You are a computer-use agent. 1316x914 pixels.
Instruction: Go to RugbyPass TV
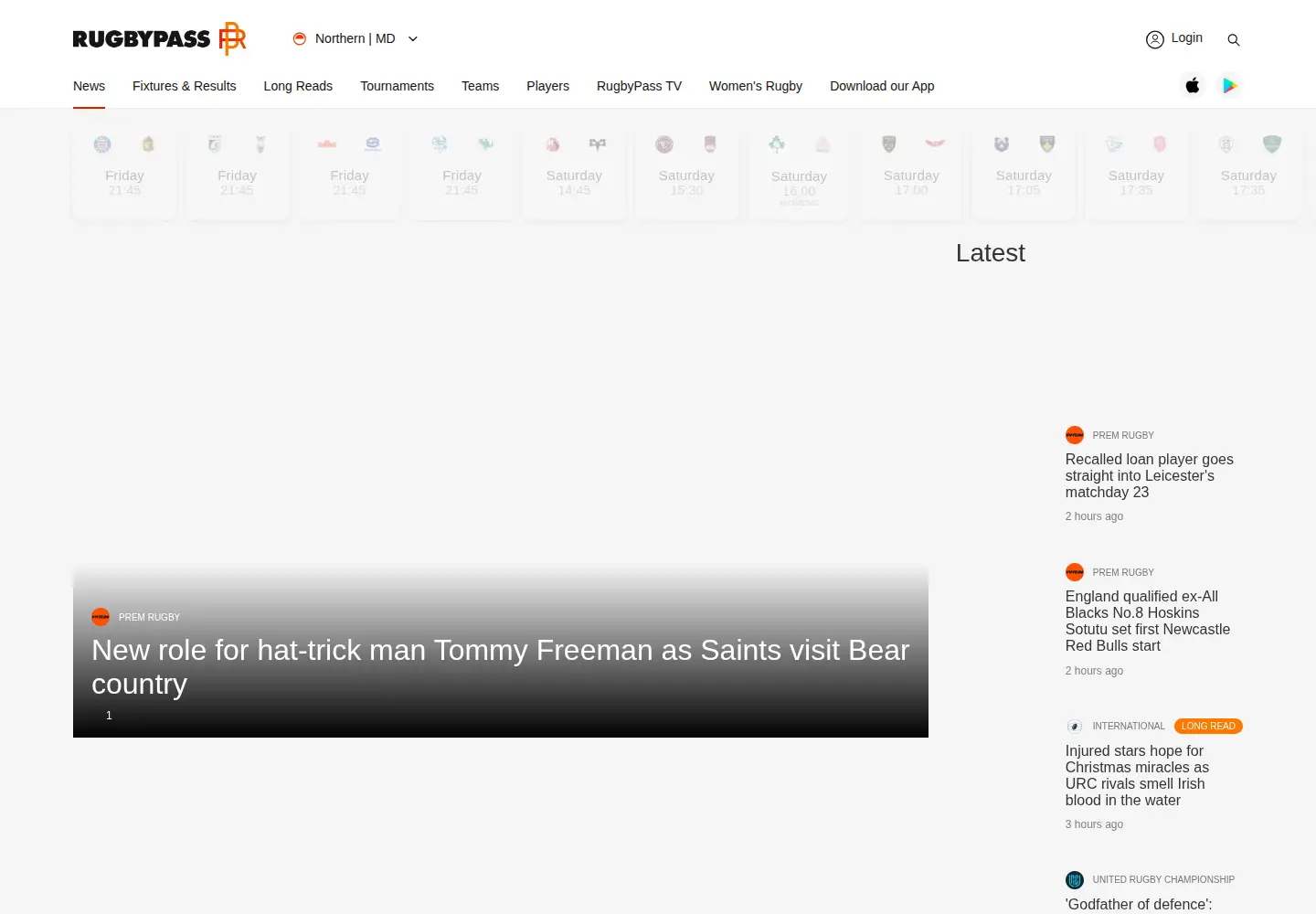(x=639, y=86)
